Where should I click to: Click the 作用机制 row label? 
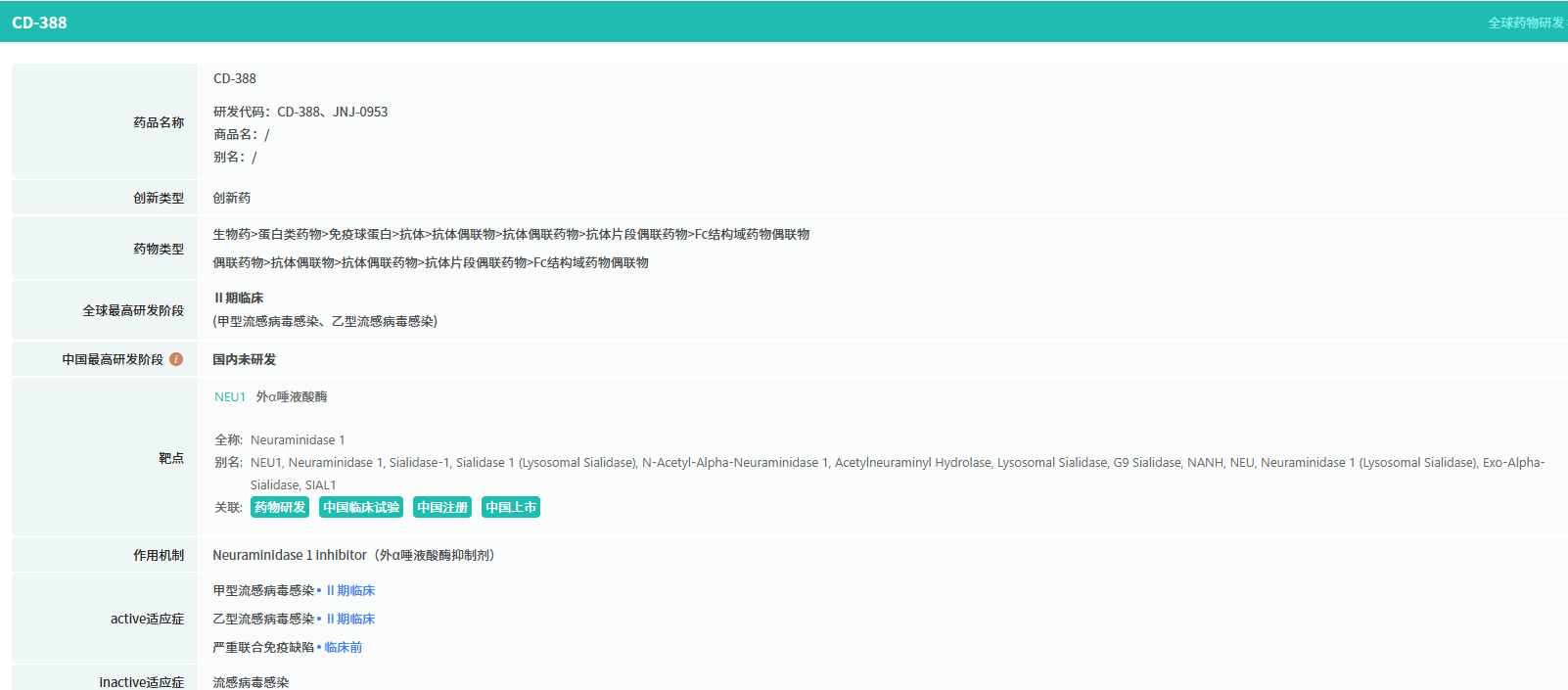[159, 555]
